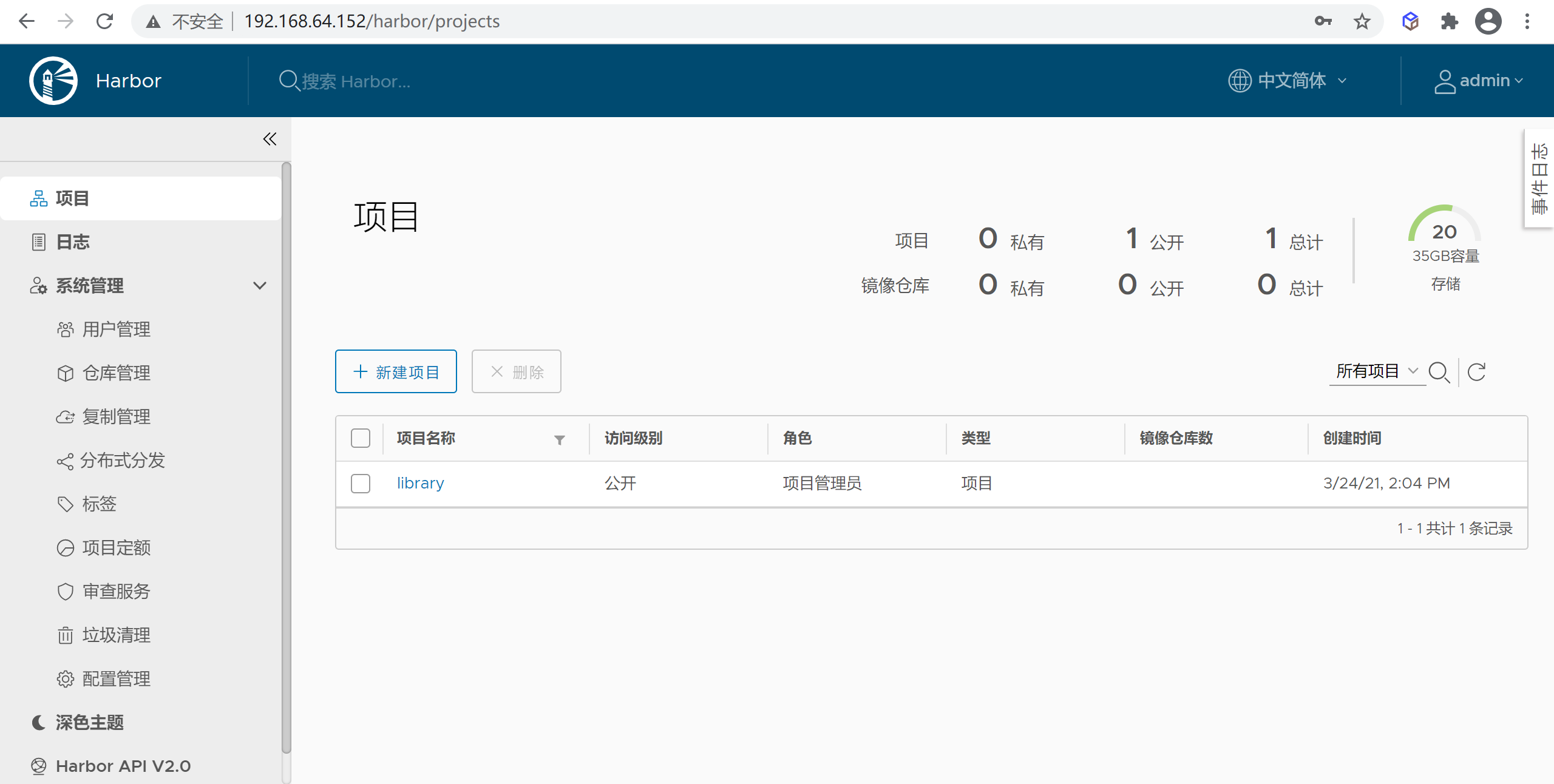Click the 项目管理员 role cell
Image resolution: width=1554 pixels, height=784 pixels.
point(822,484)
